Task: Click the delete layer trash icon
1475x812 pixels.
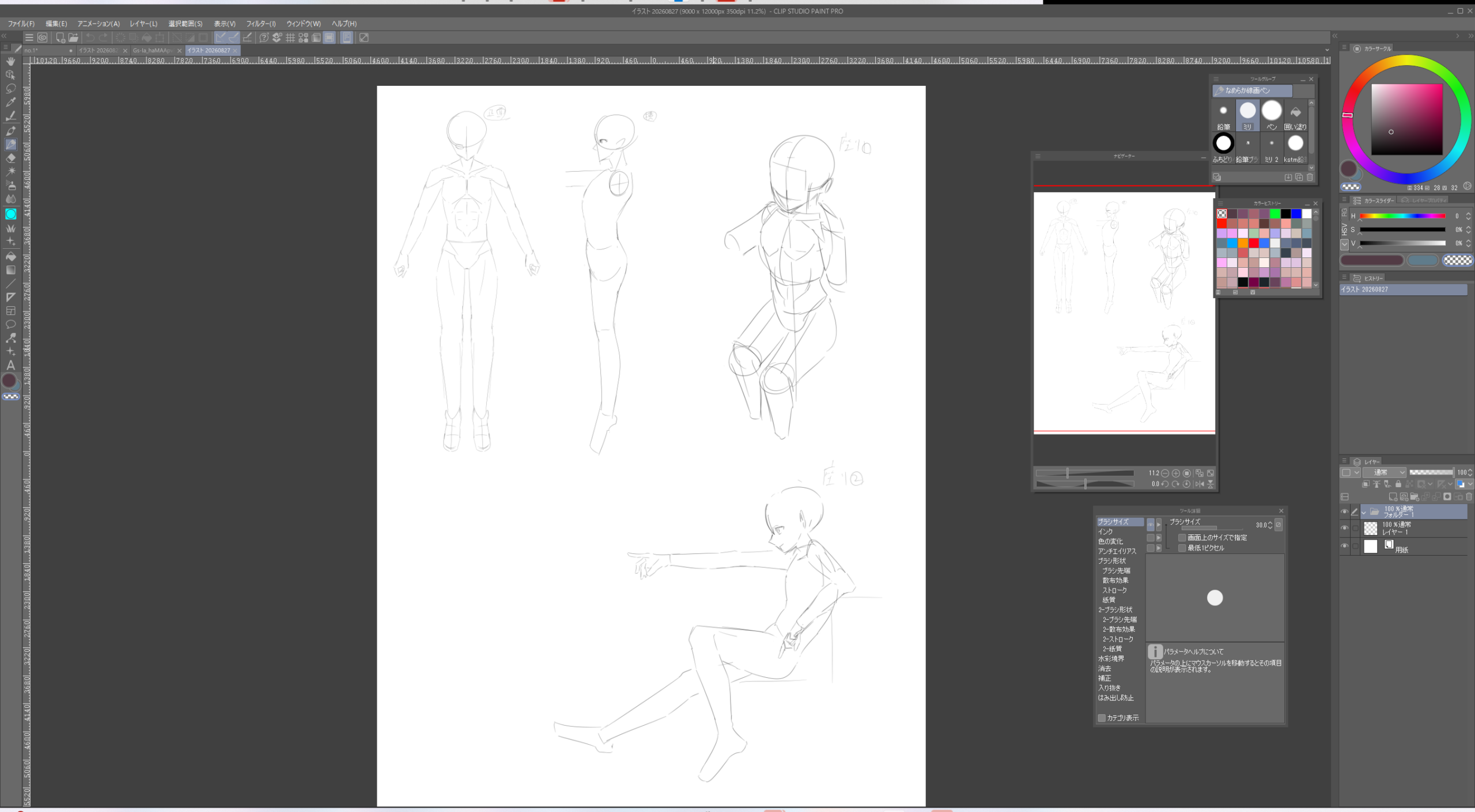Action: (1469, 496)
